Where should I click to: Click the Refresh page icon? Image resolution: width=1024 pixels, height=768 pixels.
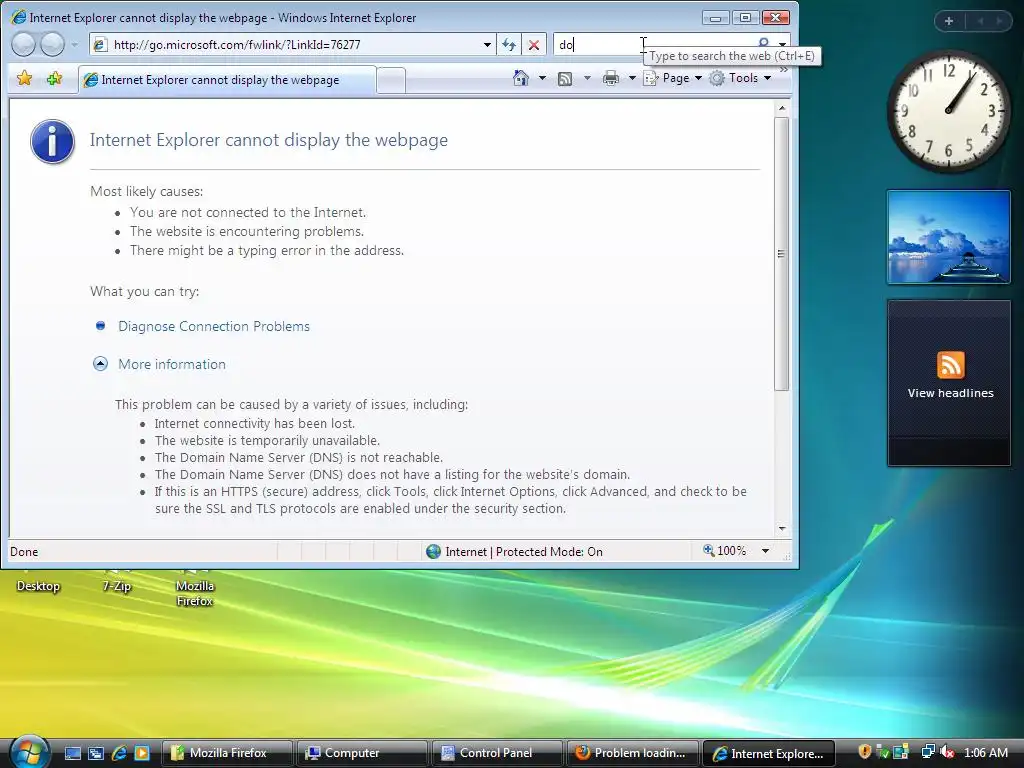pyautogui.click(x=509, y=44)
